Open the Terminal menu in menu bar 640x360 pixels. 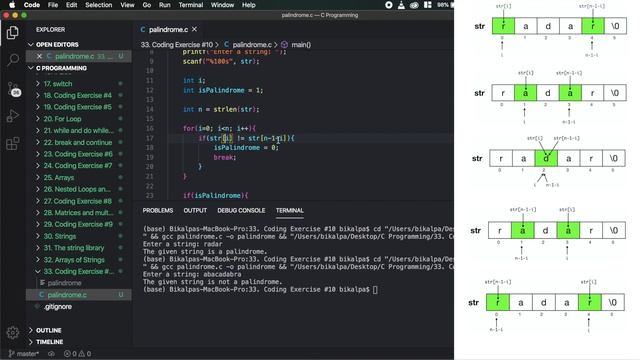191,5
